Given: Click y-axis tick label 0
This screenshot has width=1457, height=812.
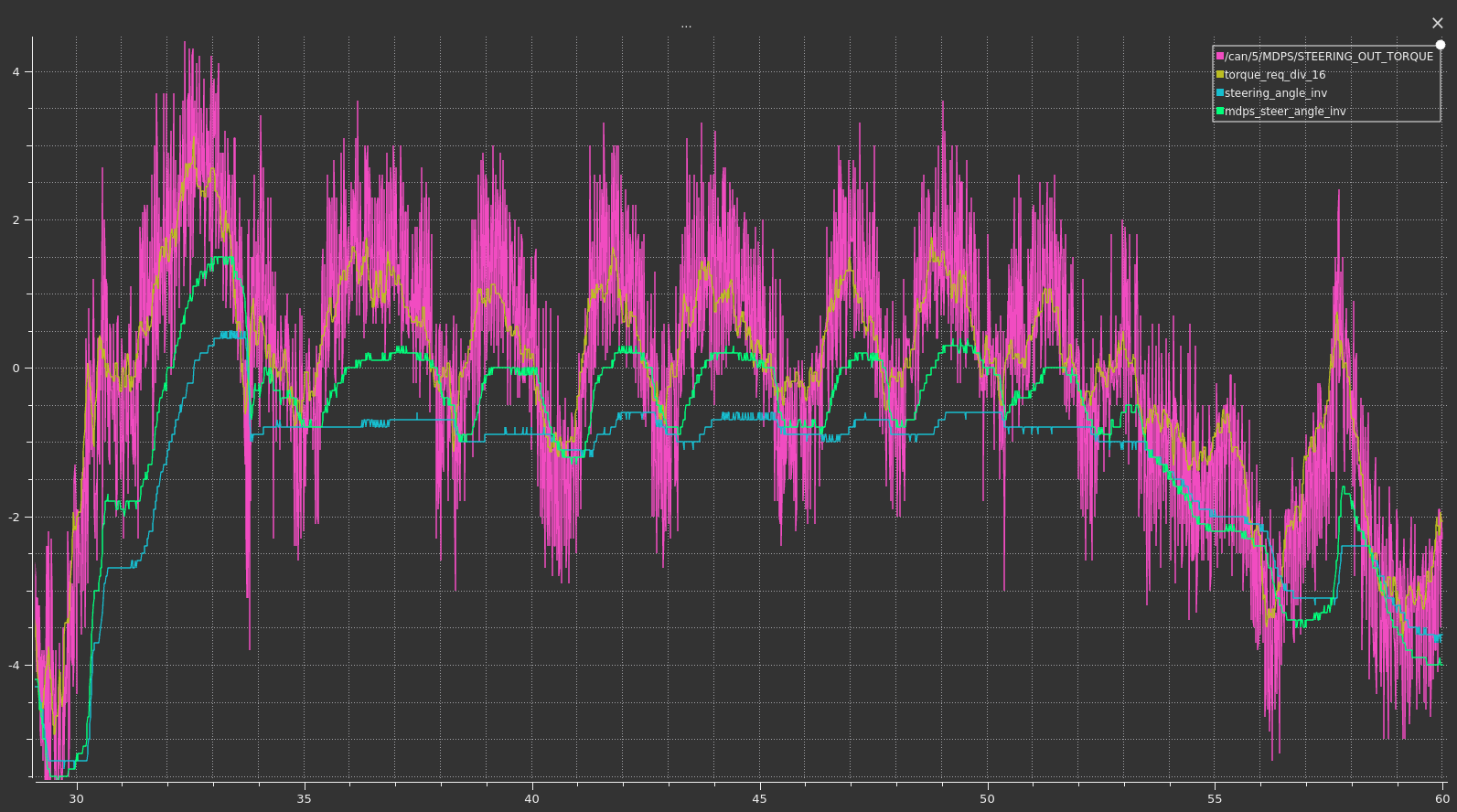Looking at the screenshot, I should (16, 369).
